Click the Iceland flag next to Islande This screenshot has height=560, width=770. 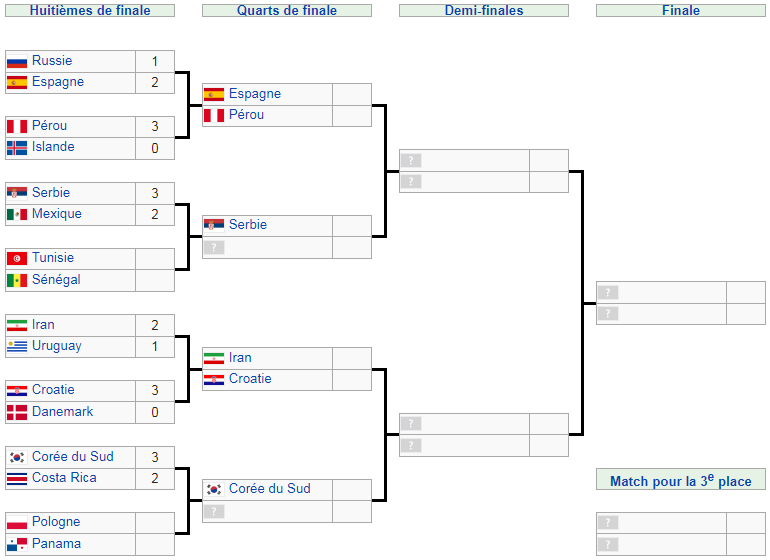click(x=17, y=148)
